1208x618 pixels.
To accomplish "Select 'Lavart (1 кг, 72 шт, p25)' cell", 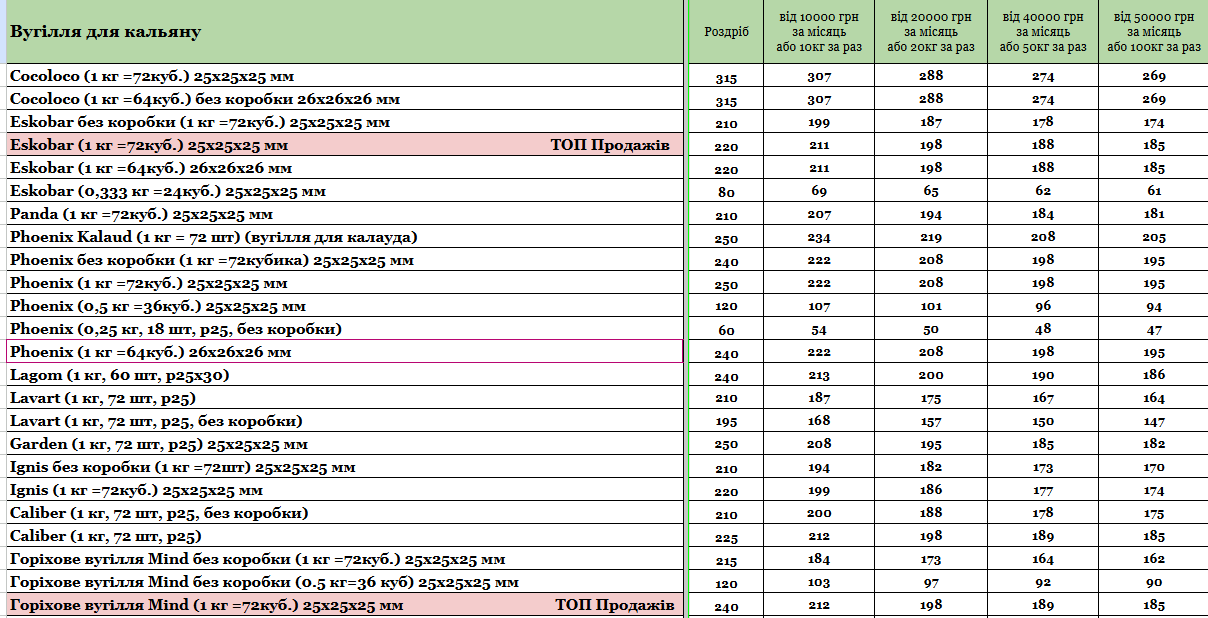I will coord(344,398).
